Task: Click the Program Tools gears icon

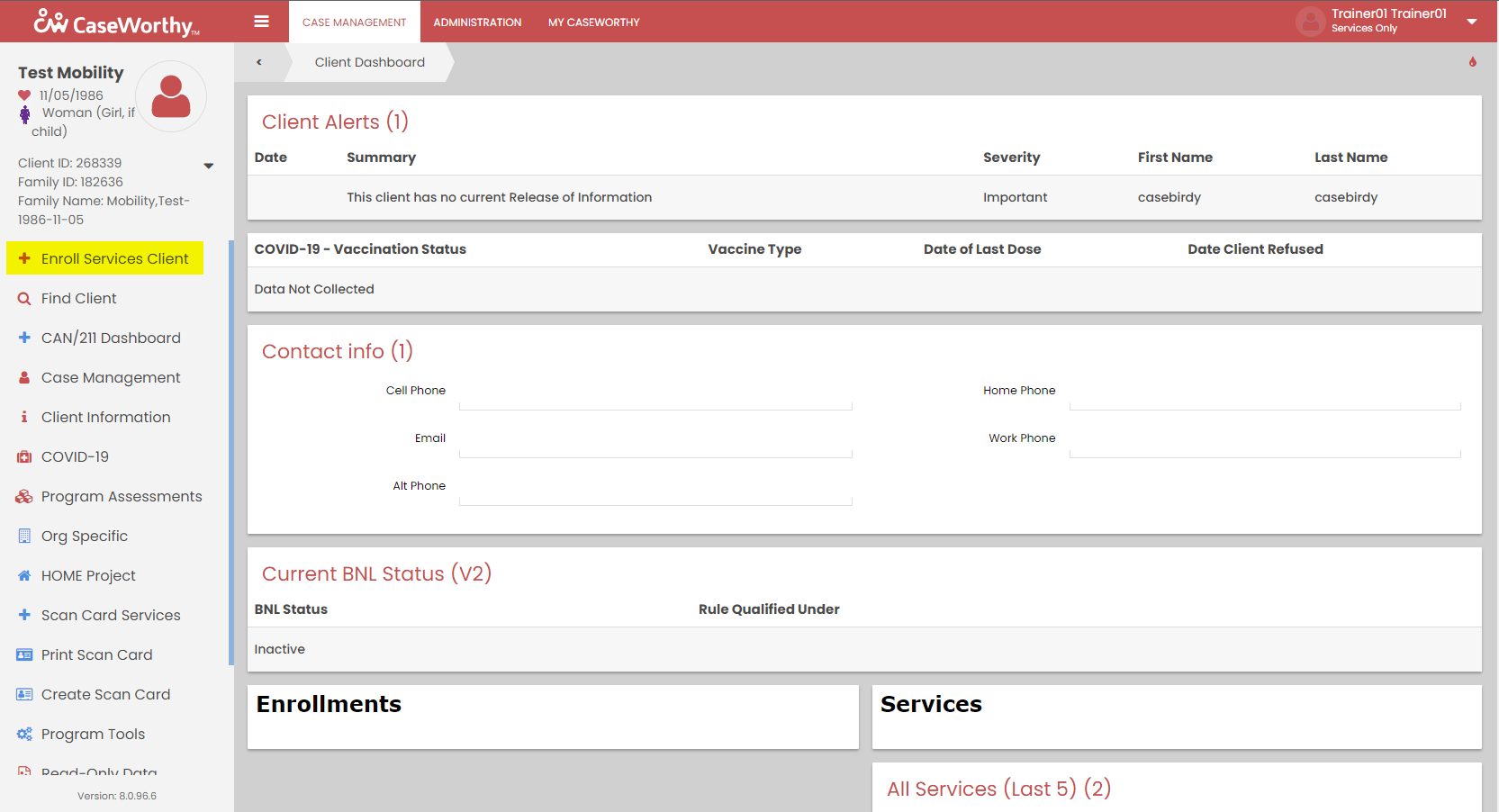Action: (24, 735)
